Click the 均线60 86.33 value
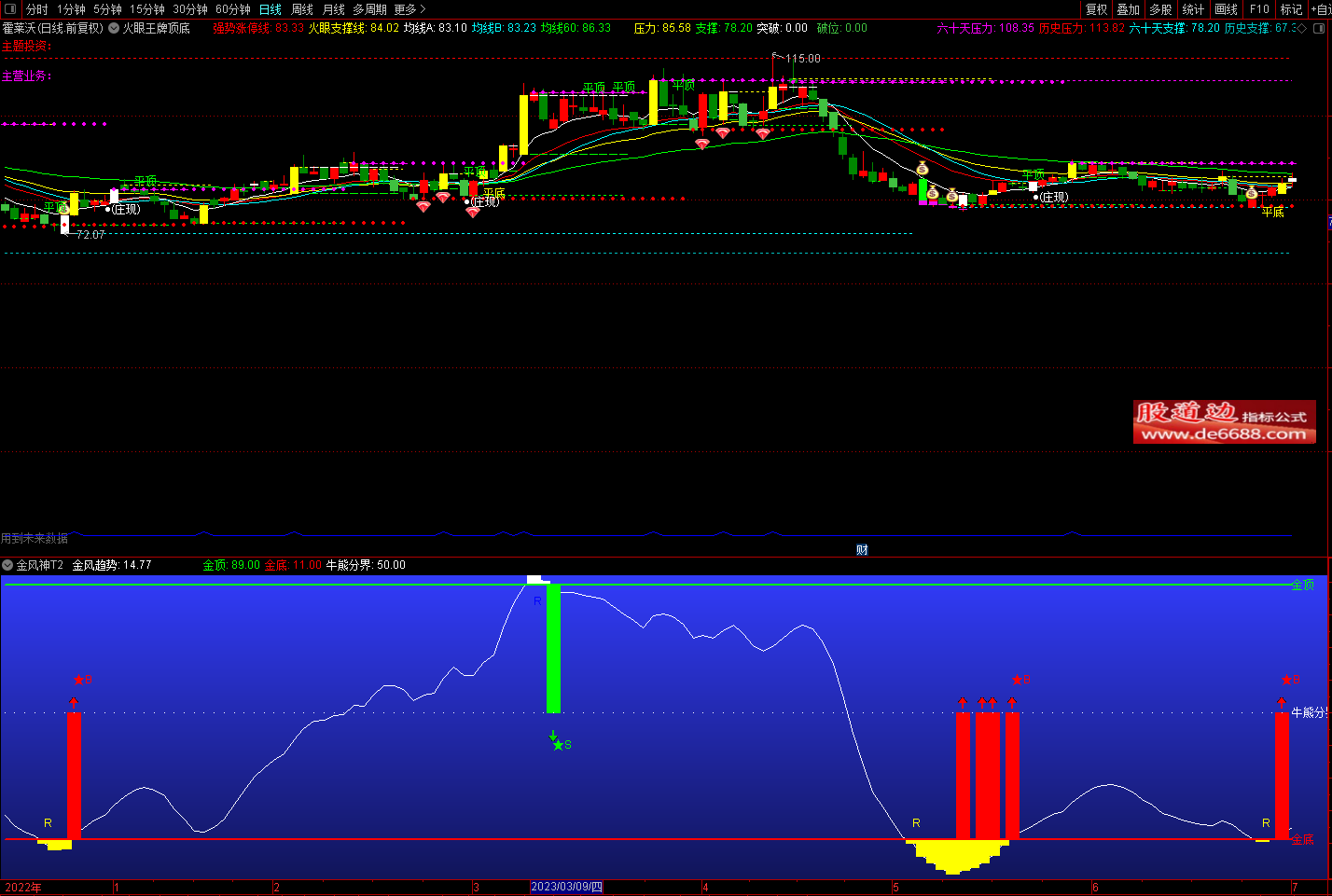Viewport: 1332px width, 896px height. pos(576,28)
